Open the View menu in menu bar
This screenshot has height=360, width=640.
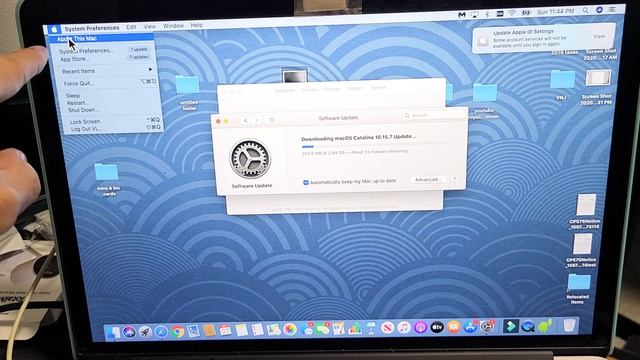149,26
